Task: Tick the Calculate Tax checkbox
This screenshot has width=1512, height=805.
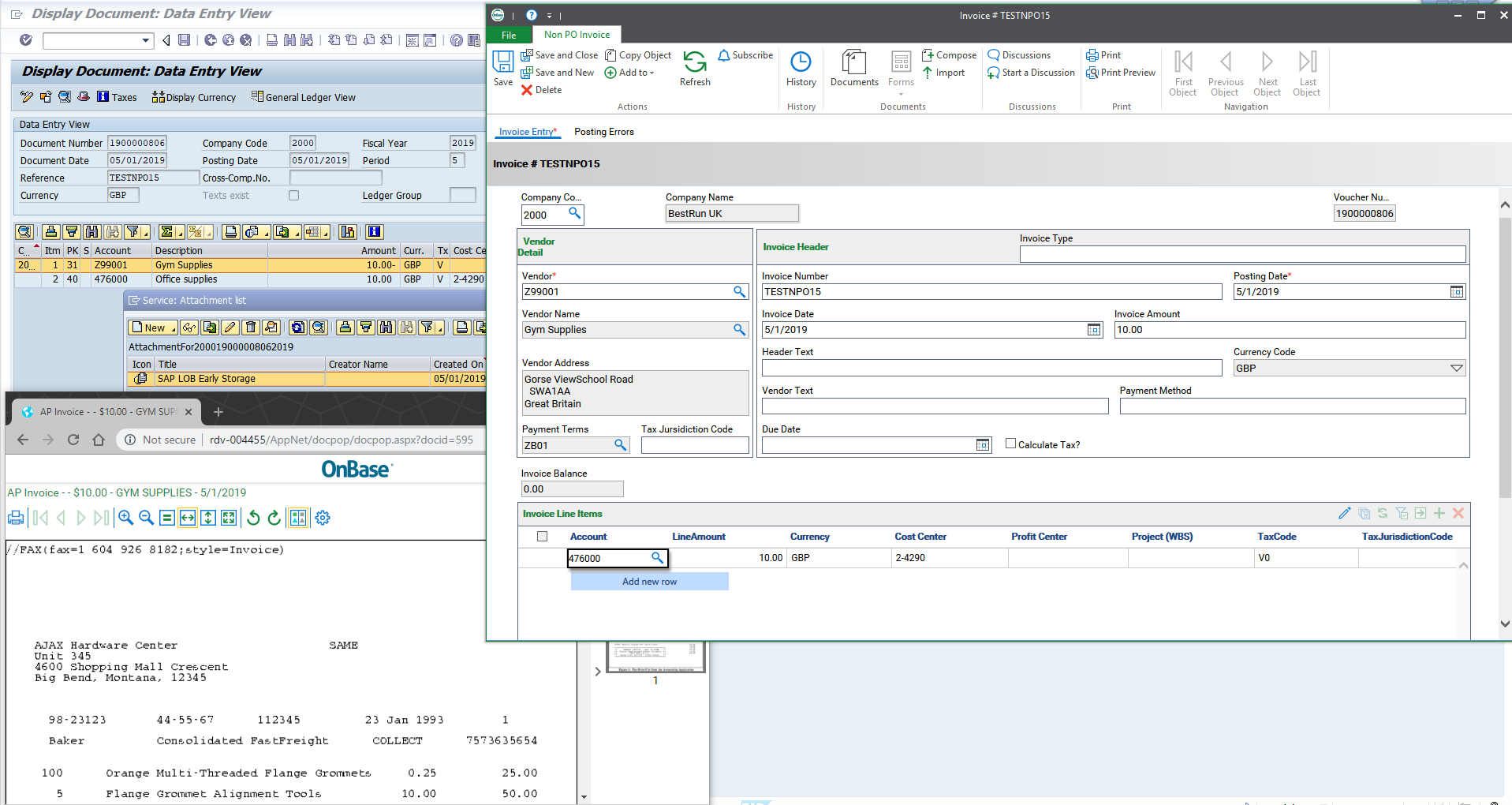Action: pyautogui.click(x=1010, y=444)
